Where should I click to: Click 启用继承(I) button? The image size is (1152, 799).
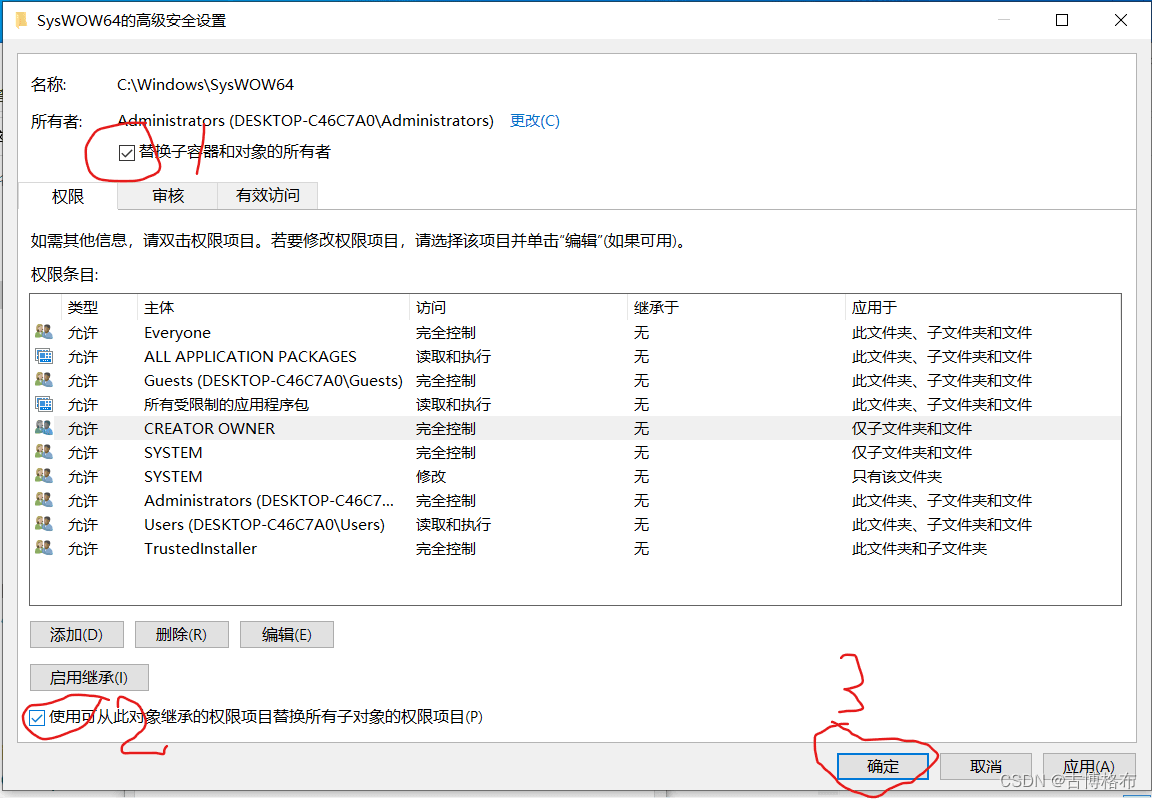click(x=89, y=677)
